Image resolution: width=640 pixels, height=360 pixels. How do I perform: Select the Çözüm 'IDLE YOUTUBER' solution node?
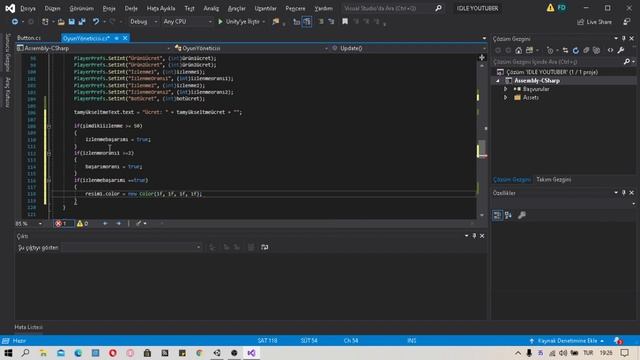[552, 72]
